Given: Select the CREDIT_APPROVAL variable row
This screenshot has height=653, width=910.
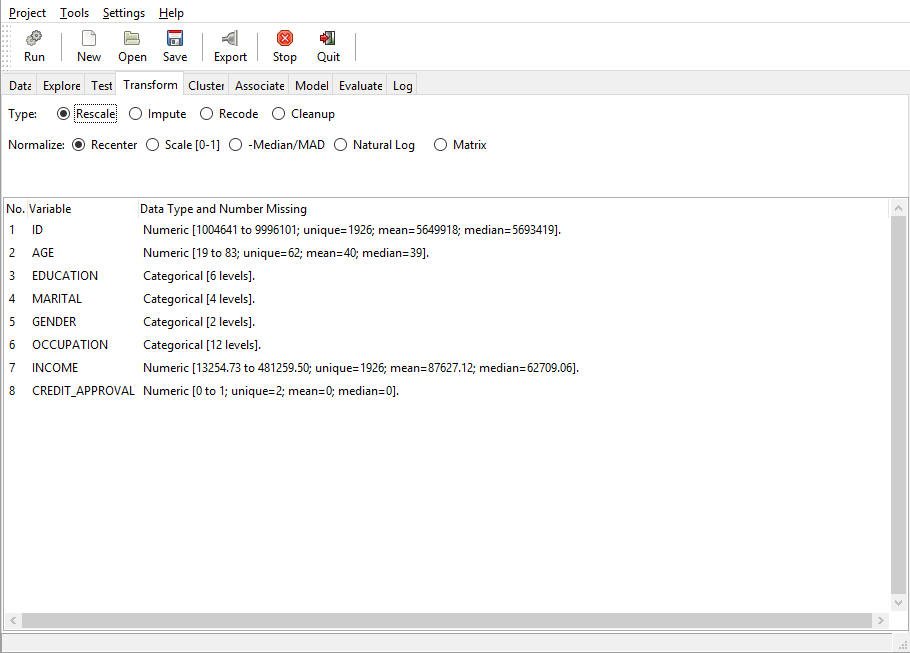Looking at the screenshot, I should tap(446, 391).
